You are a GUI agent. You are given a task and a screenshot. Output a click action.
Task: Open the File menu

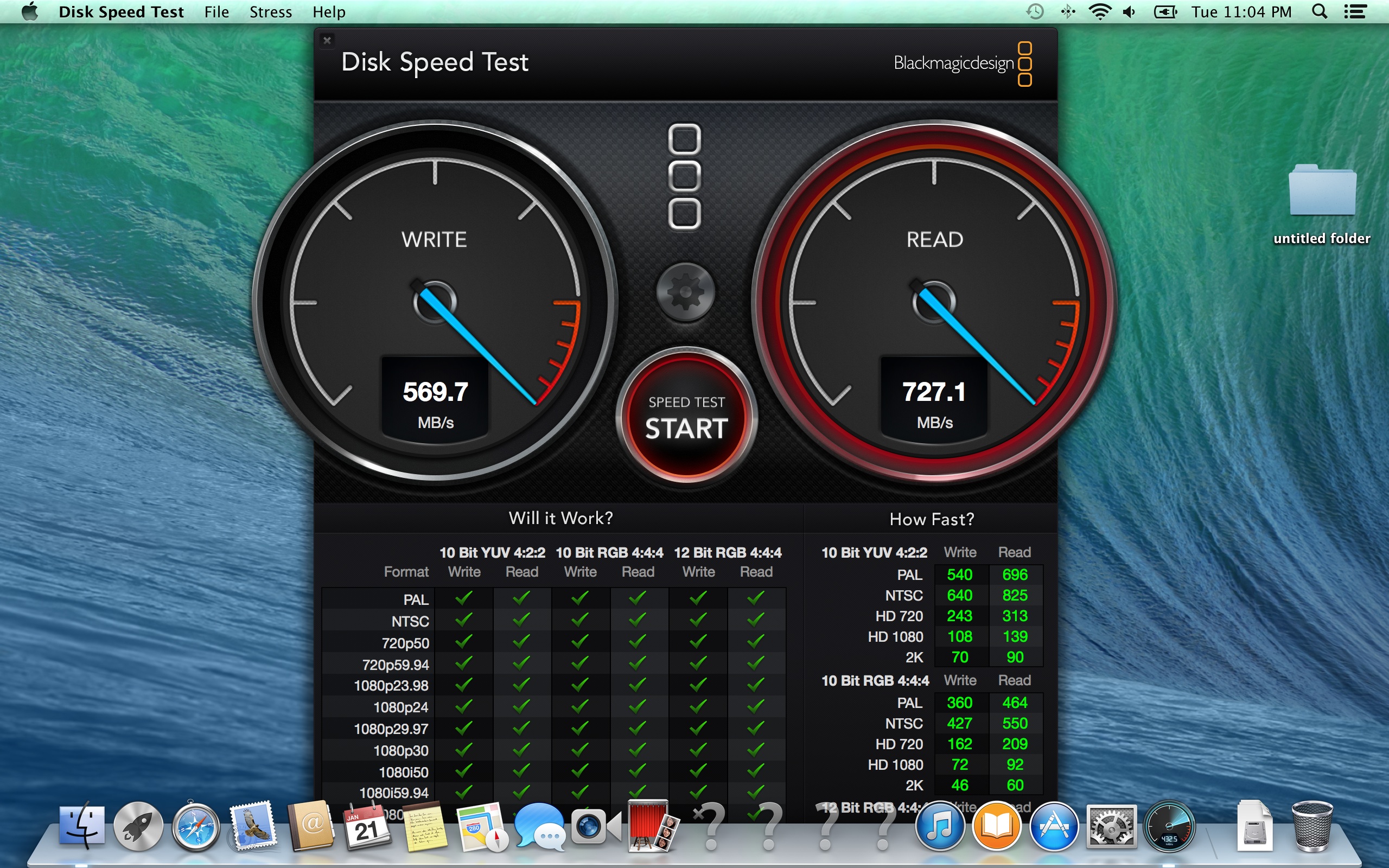(216, 12)
